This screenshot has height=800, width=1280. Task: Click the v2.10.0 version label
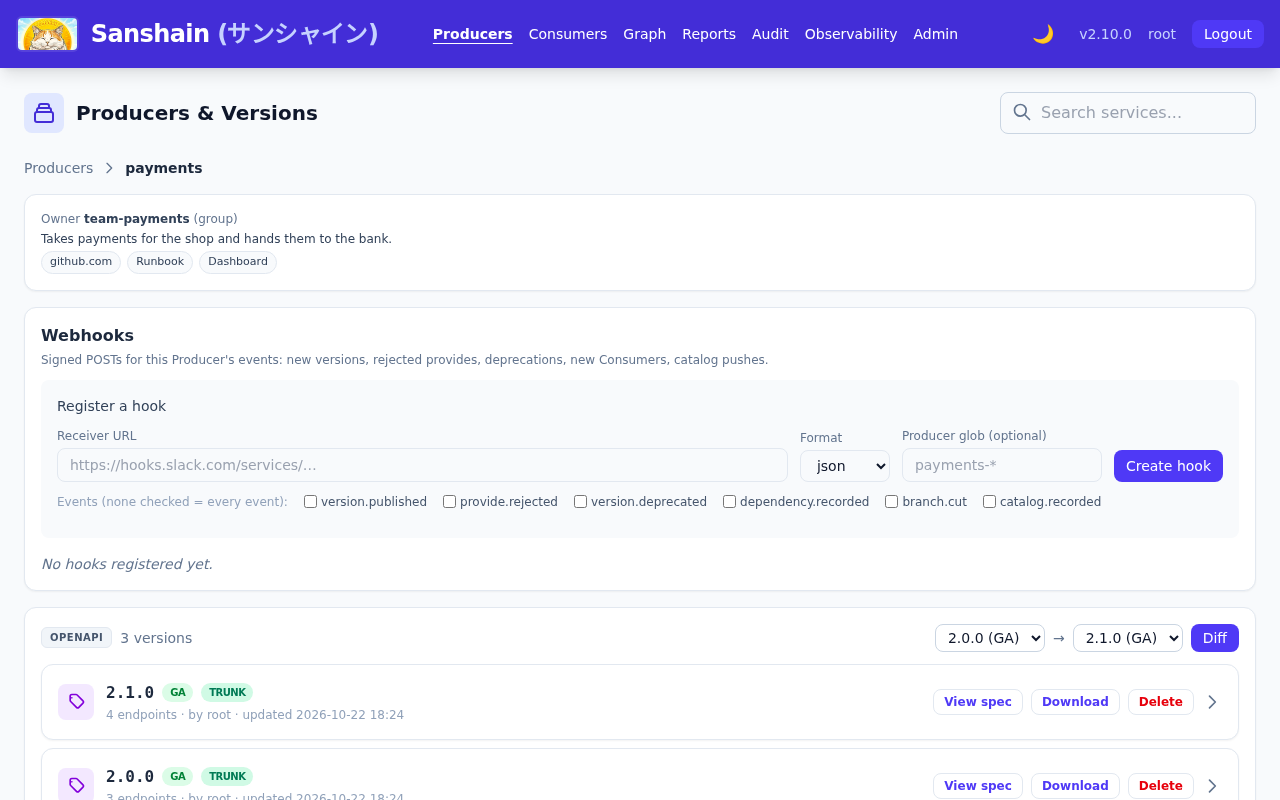(1105, 34)
